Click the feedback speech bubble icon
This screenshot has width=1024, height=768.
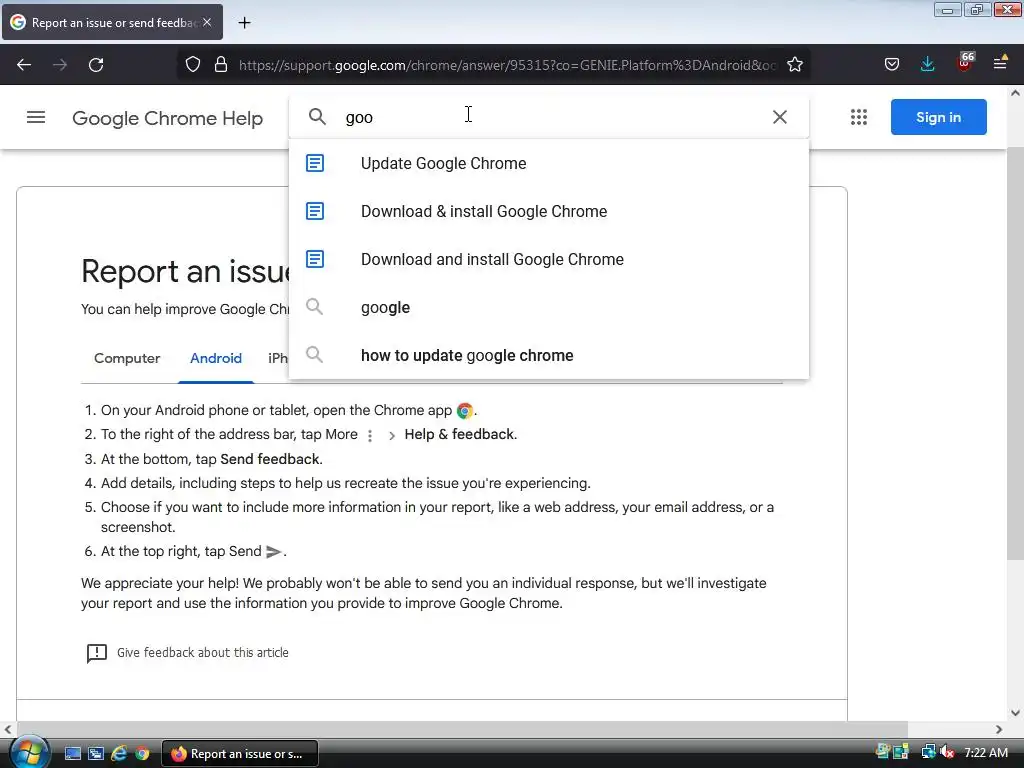tap(97, 653)
